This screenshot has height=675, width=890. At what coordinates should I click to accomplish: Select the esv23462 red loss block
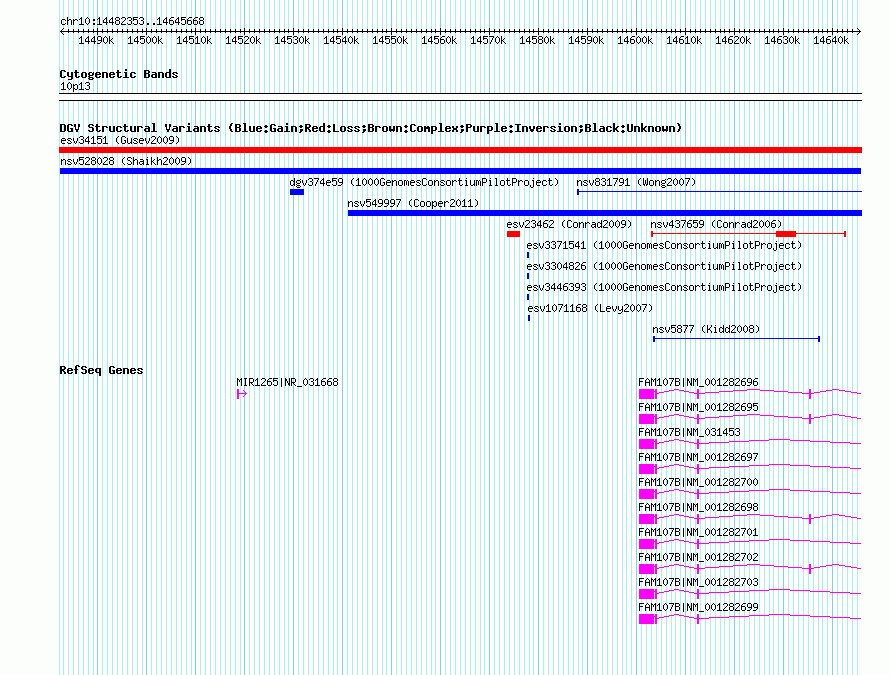513,234
